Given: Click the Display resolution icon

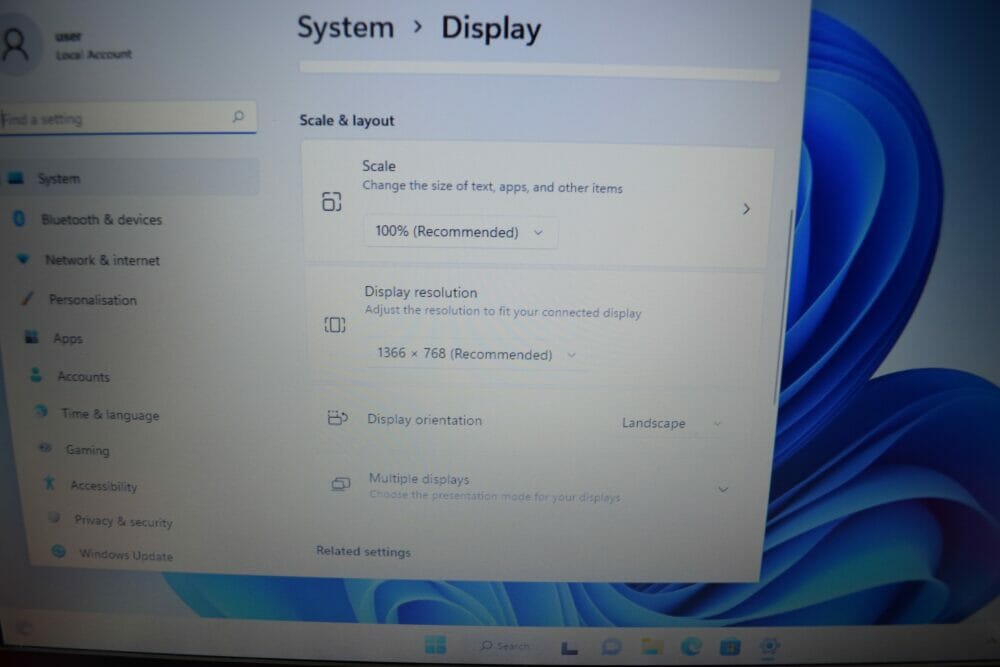Looking at the screenshot, I should click(x=335, y=325).
